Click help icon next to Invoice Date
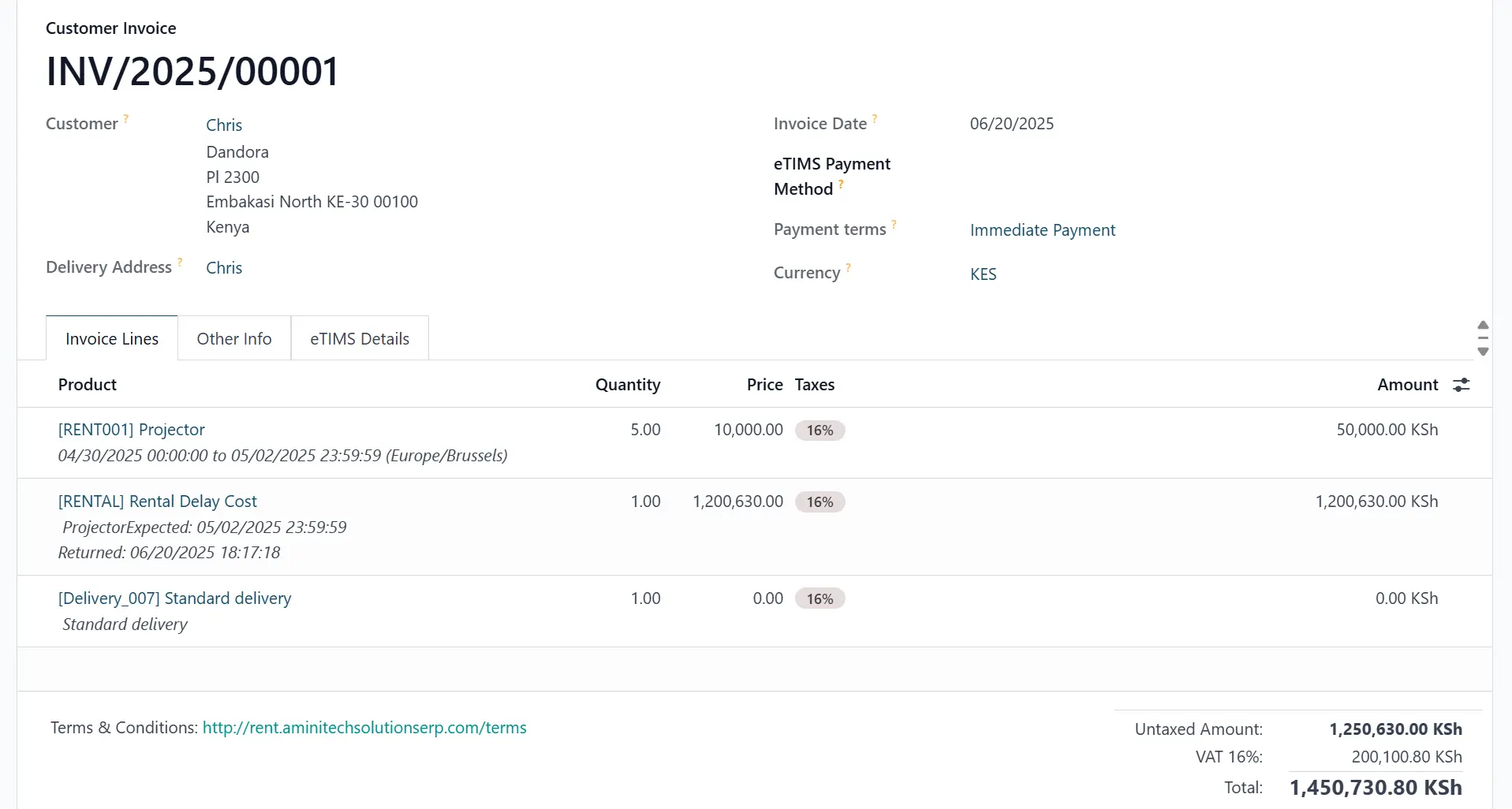This screenshot has height=809, width=1512. [x=875, y=119]
